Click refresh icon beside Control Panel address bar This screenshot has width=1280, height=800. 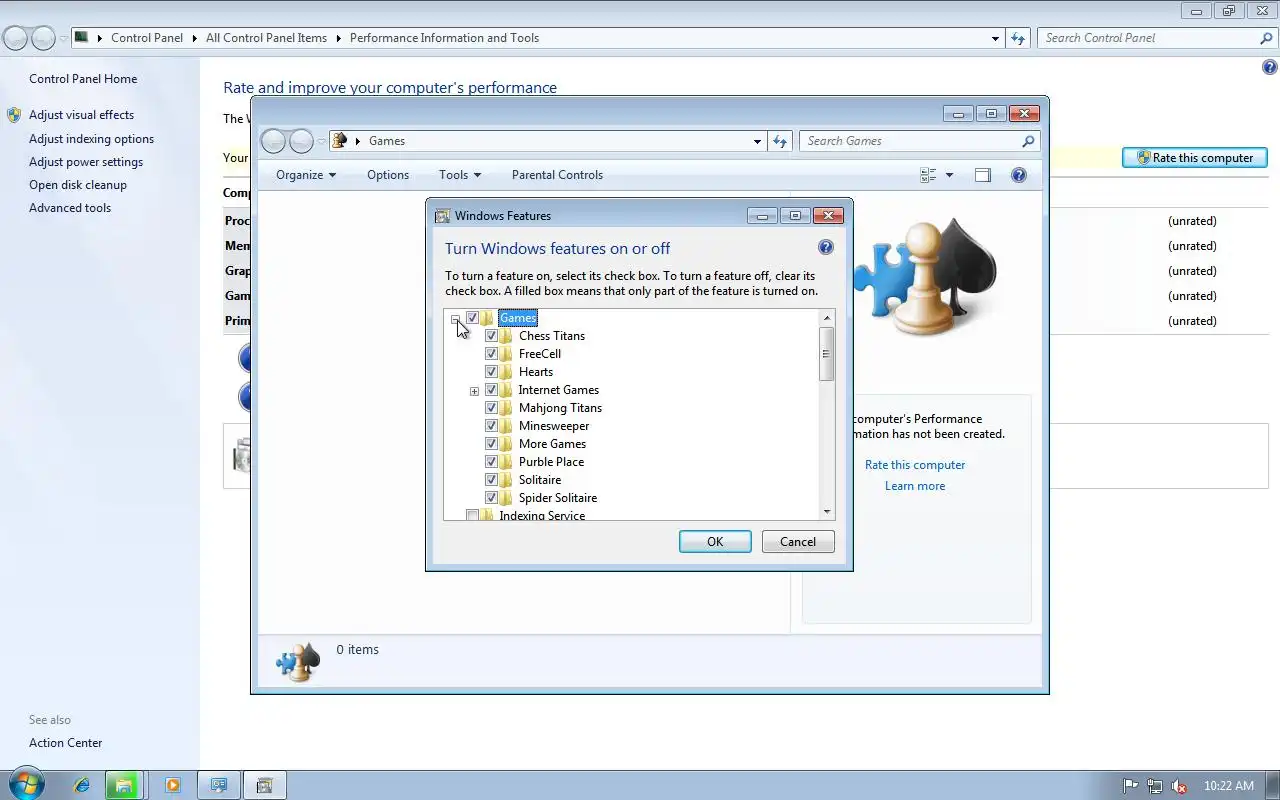pos(1018,38)
